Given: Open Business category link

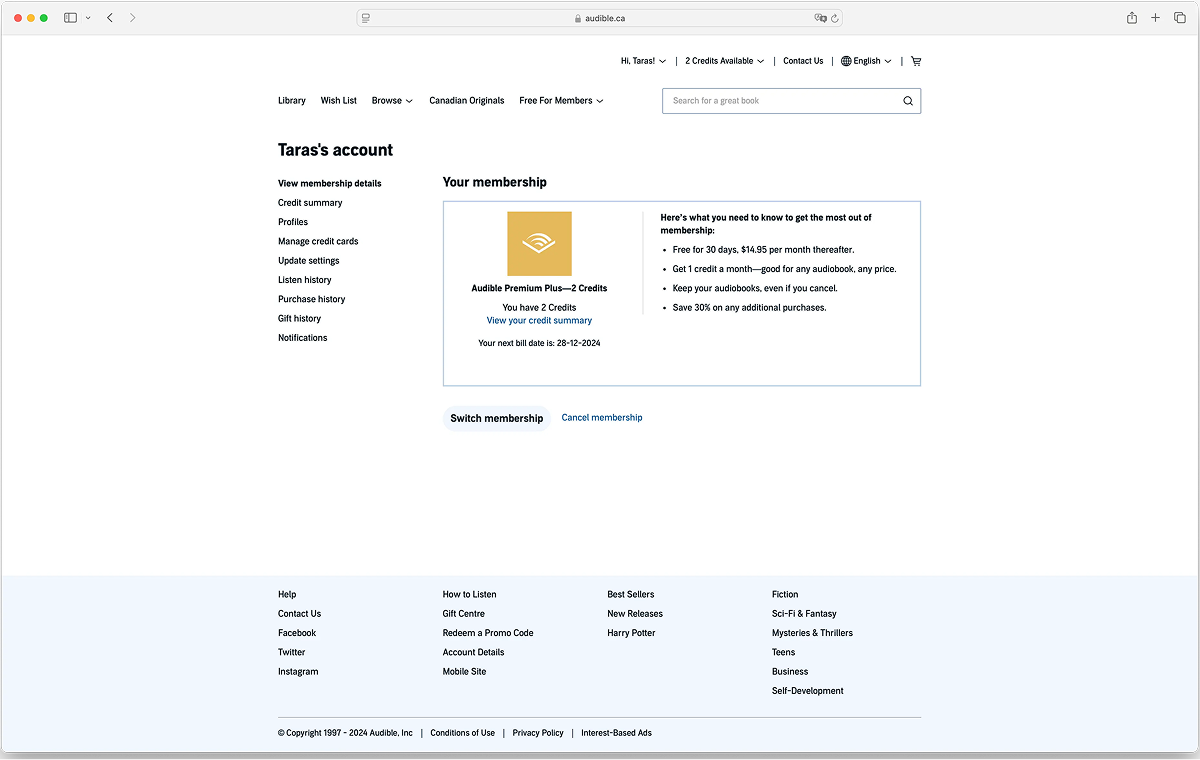Looking at the screenshot, I should pyautogui.click(x=790, y=672).
